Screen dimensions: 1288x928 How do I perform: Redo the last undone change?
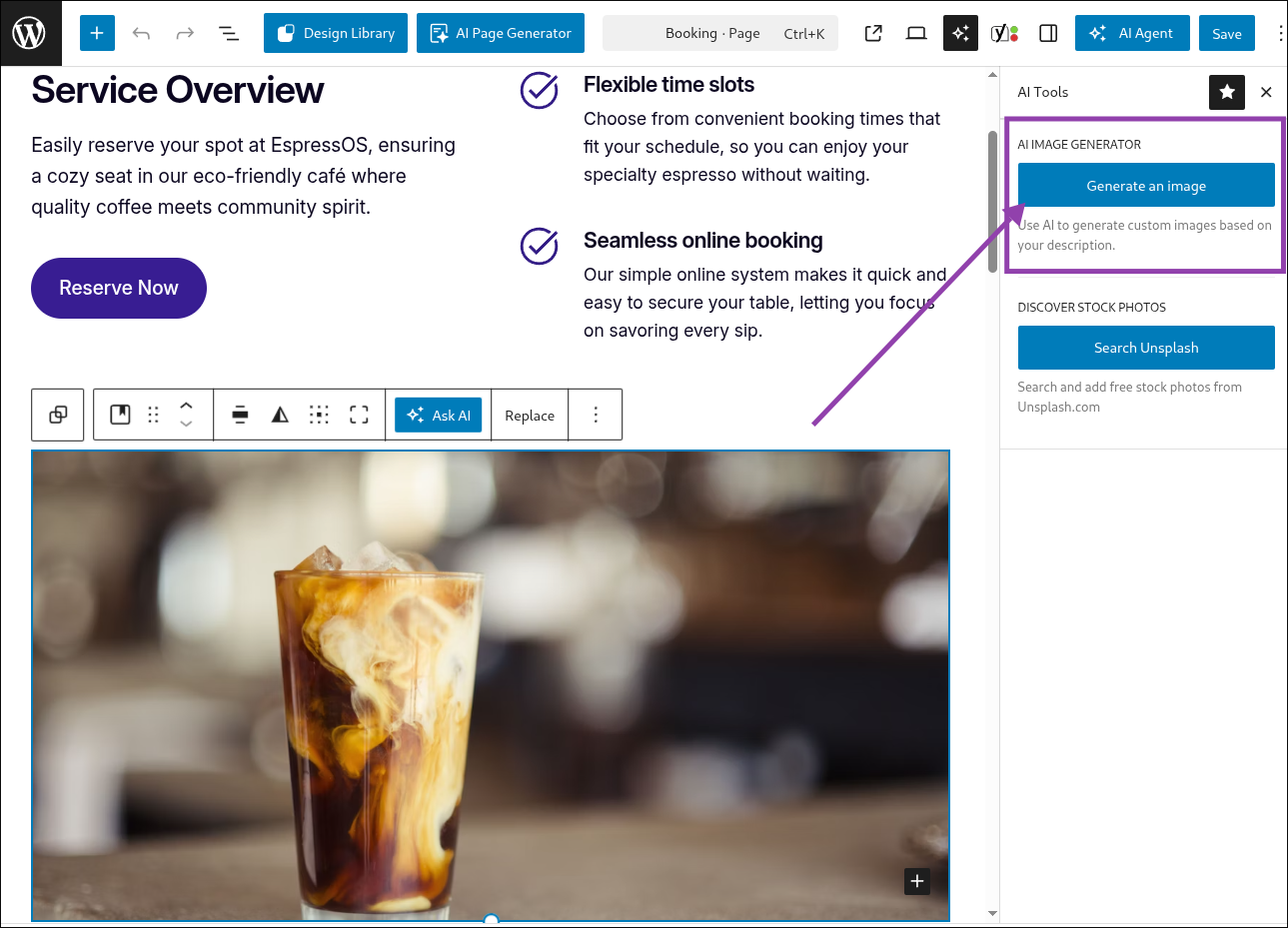(x=185, y=33)
